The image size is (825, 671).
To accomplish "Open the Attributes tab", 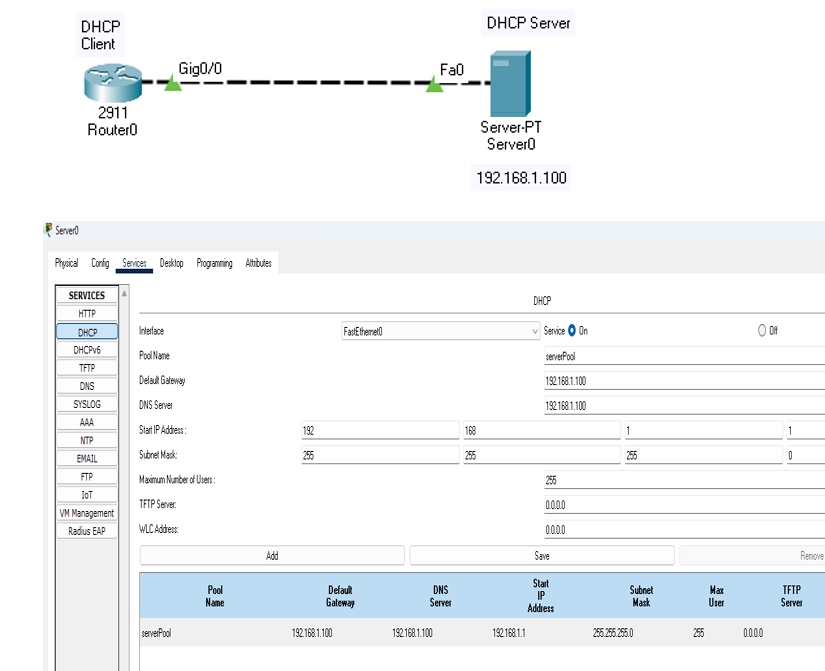I will (258, 262).
